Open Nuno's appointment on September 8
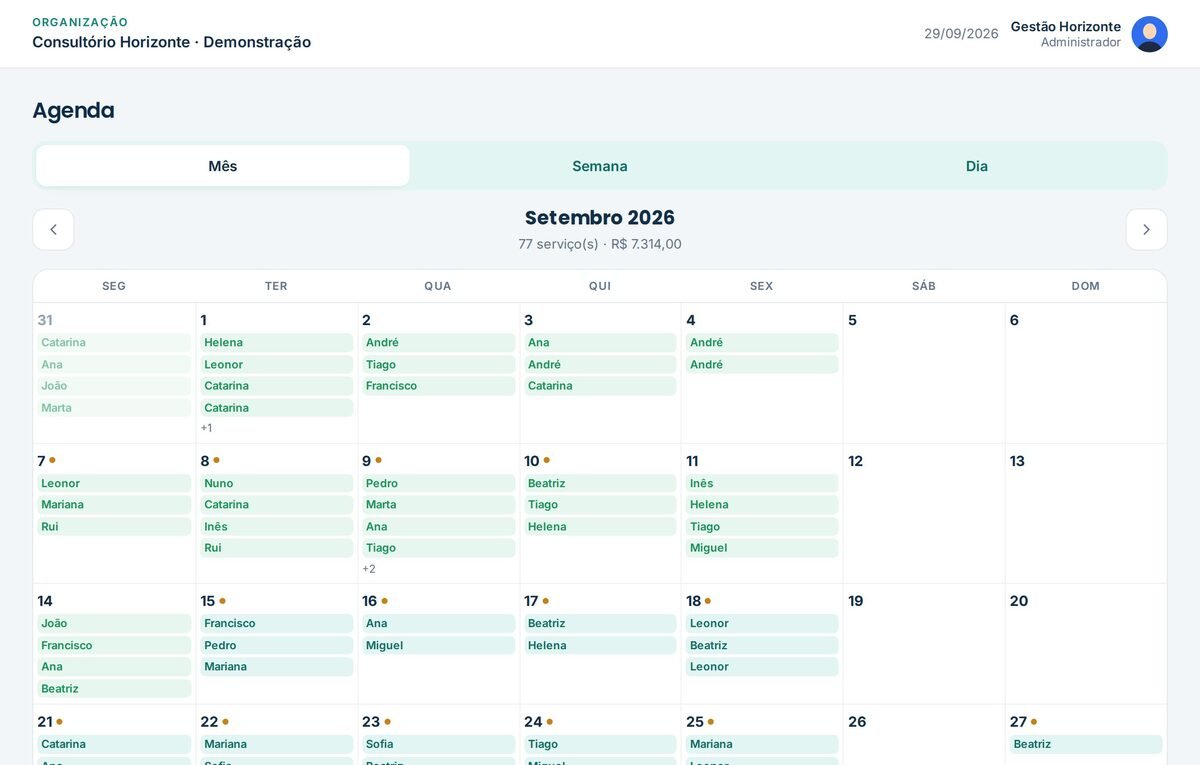1200x765 pixels. click(277, 483)
